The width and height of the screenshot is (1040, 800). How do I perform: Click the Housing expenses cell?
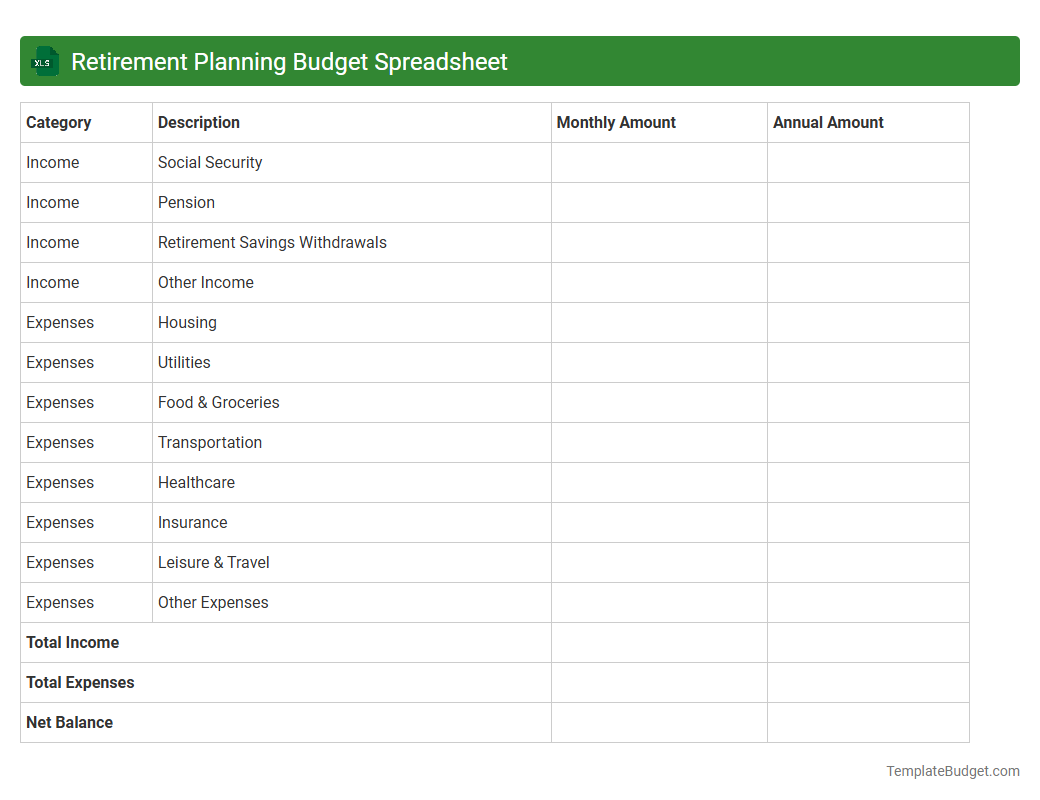pos(187,322)
